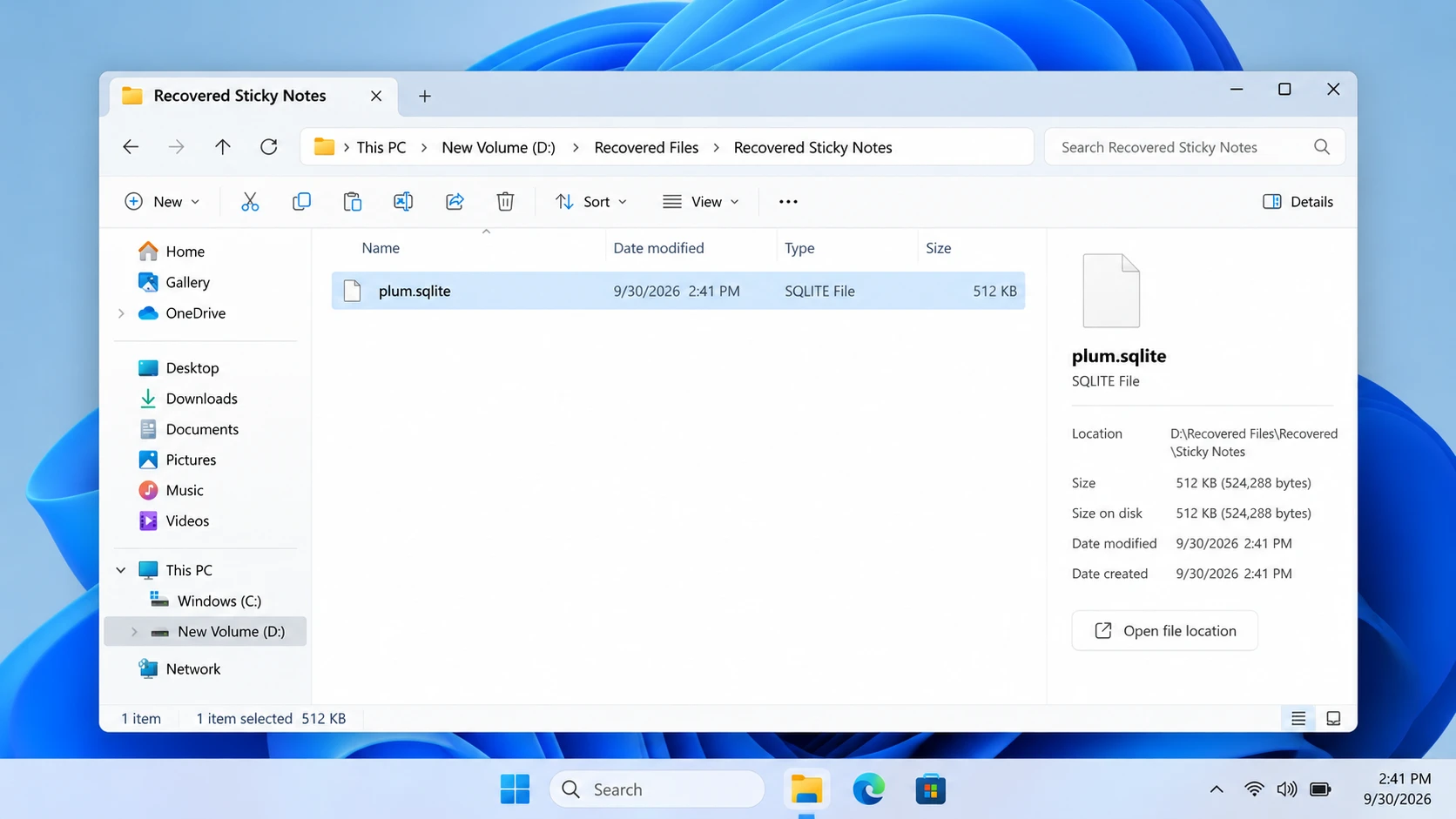Select the plum.sqlite file row

pyautogui.click(x=678, y=291)
